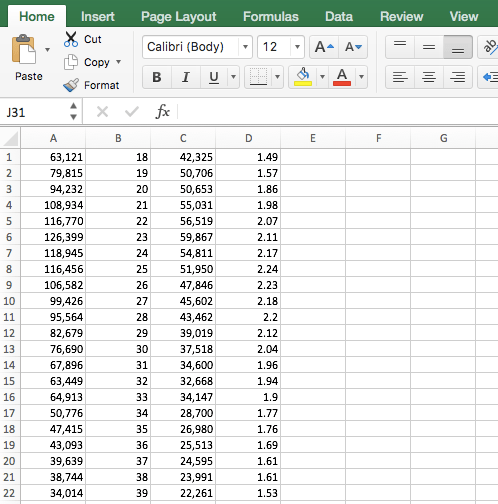
Task: Click cell containing 126,399
Action: (53, 237)
